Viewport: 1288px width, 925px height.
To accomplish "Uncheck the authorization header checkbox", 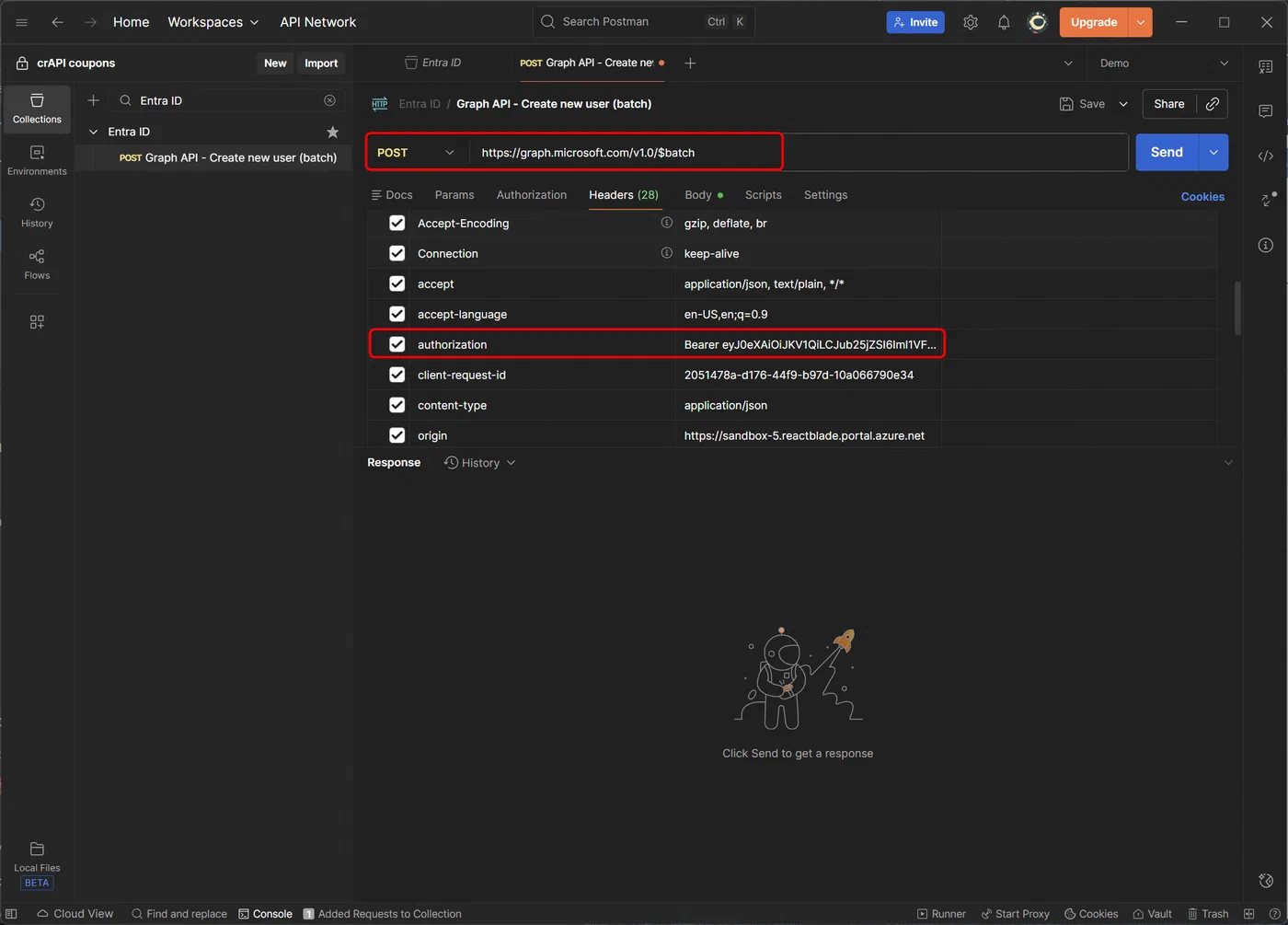I will point(397,344).
